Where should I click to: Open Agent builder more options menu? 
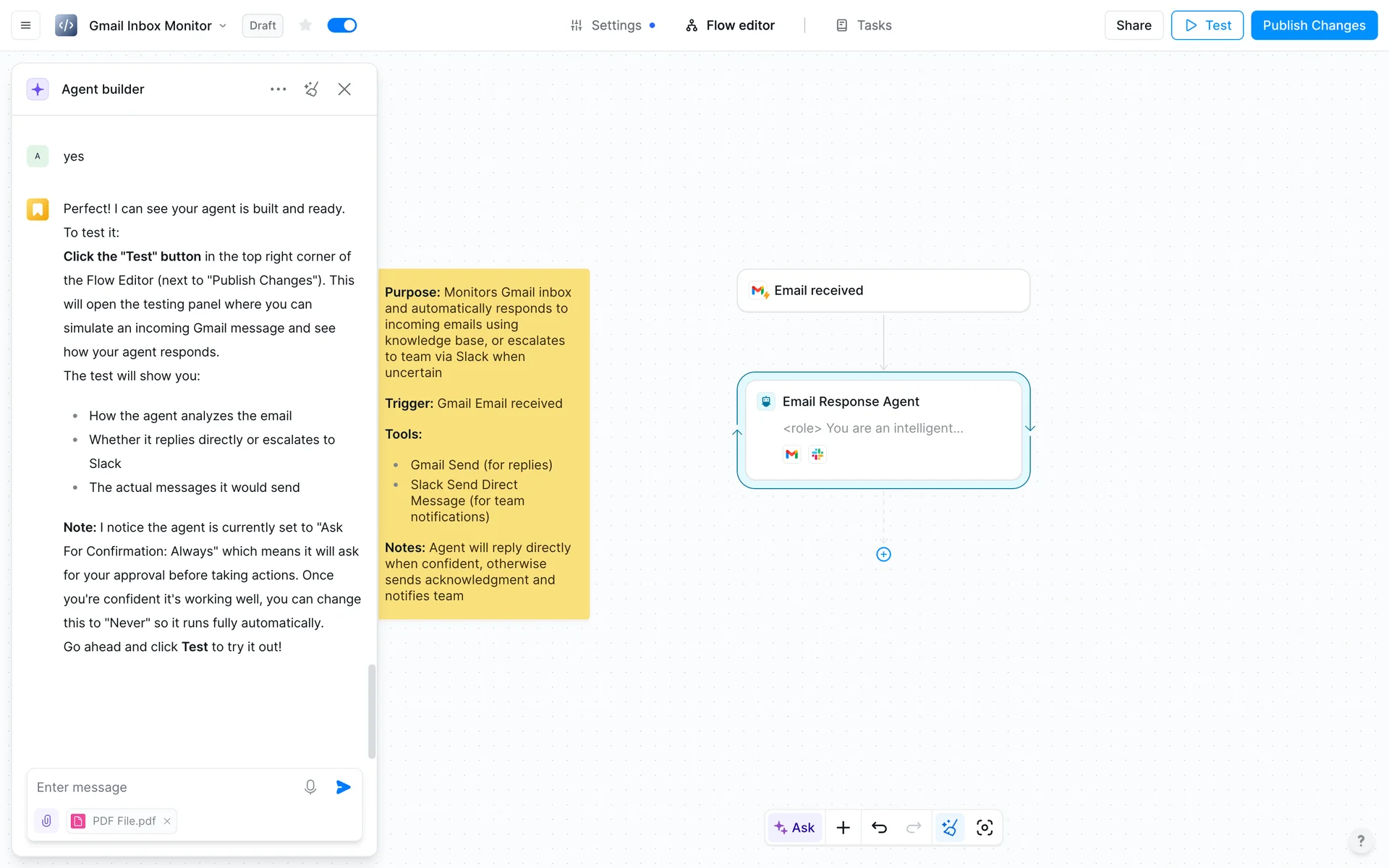pos(278,89)
